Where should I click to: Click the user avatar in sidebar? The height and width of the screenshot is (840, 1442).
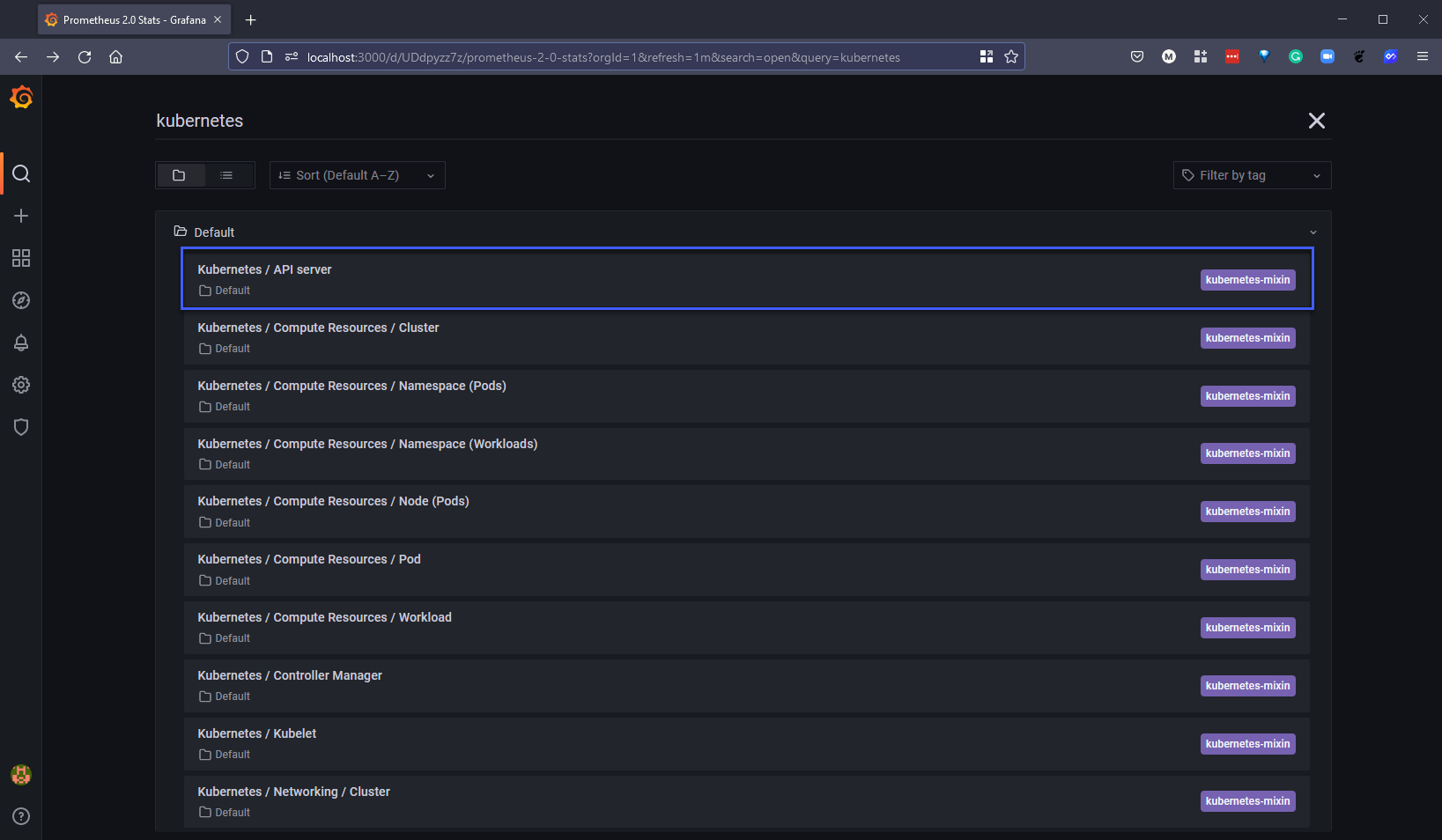pos(21,775)
